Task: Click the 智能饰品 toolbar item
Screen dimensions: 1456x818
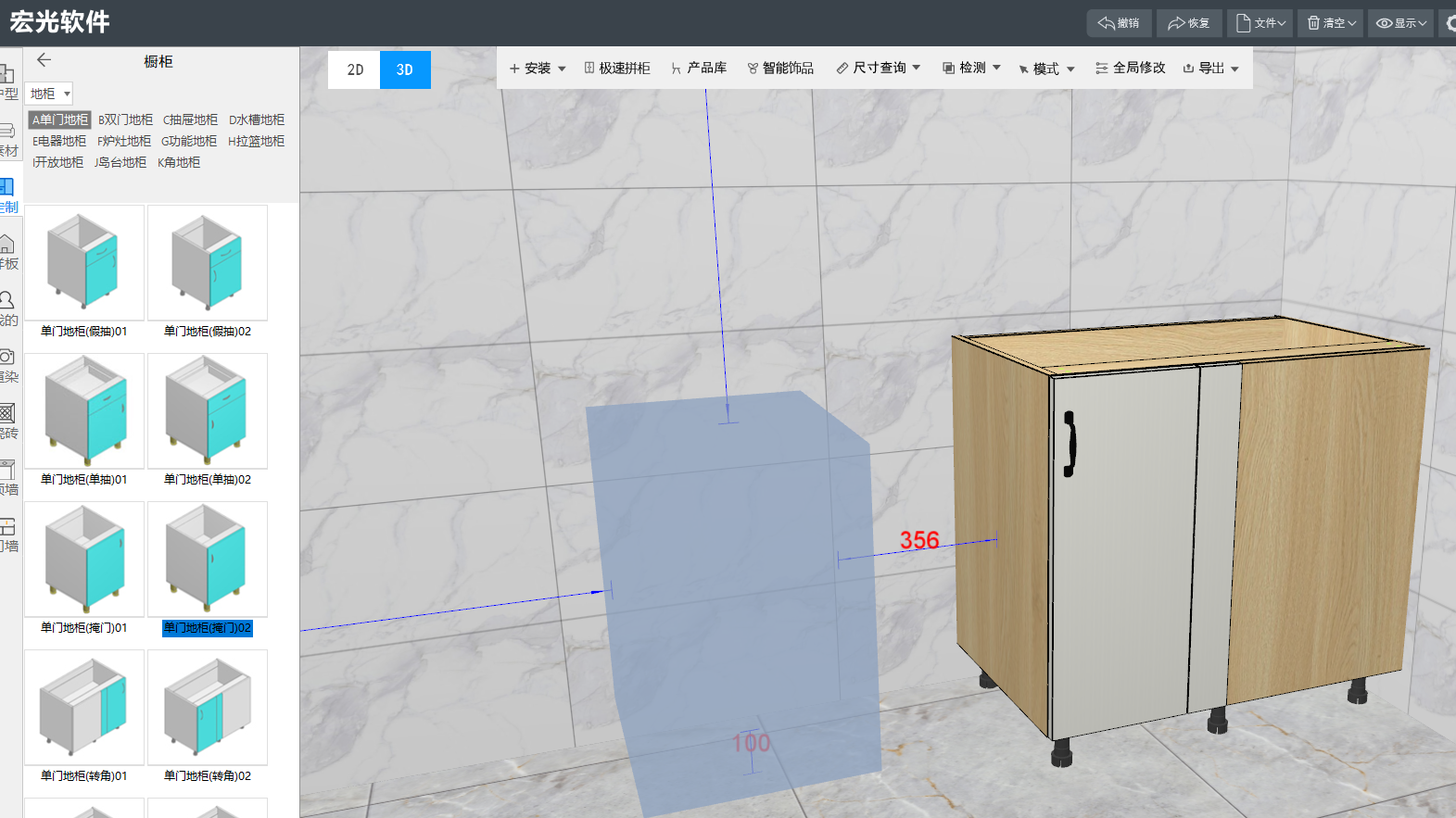Action: pos(780,69)
